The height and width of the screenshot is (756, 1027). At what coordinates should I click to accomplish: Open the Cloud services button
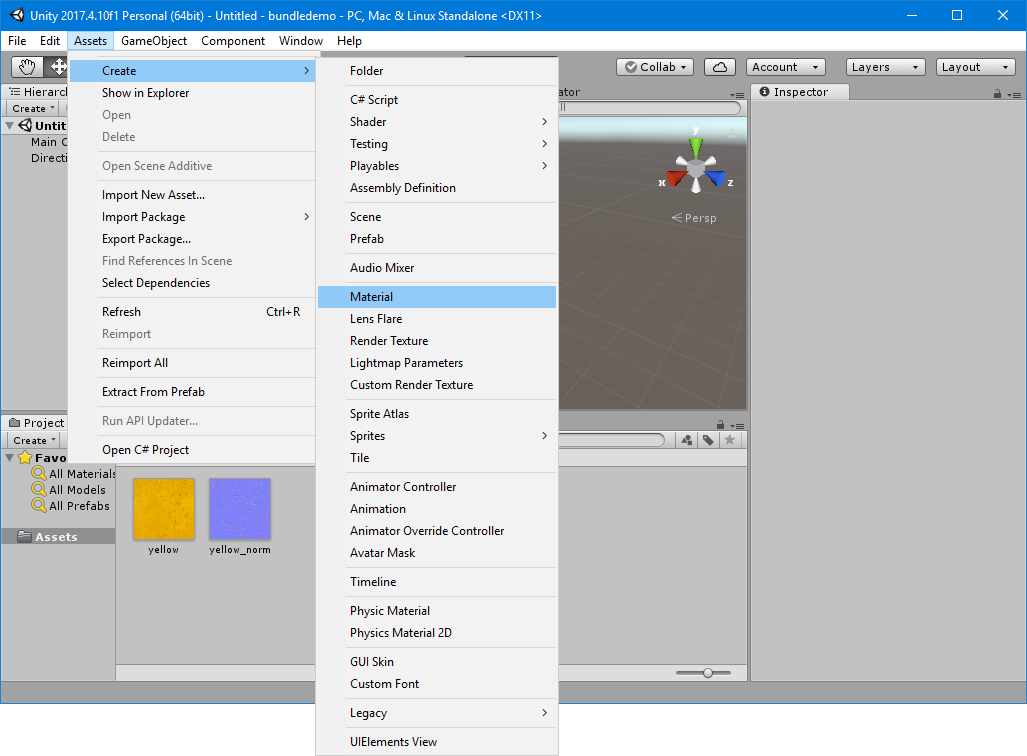point(720,67)
